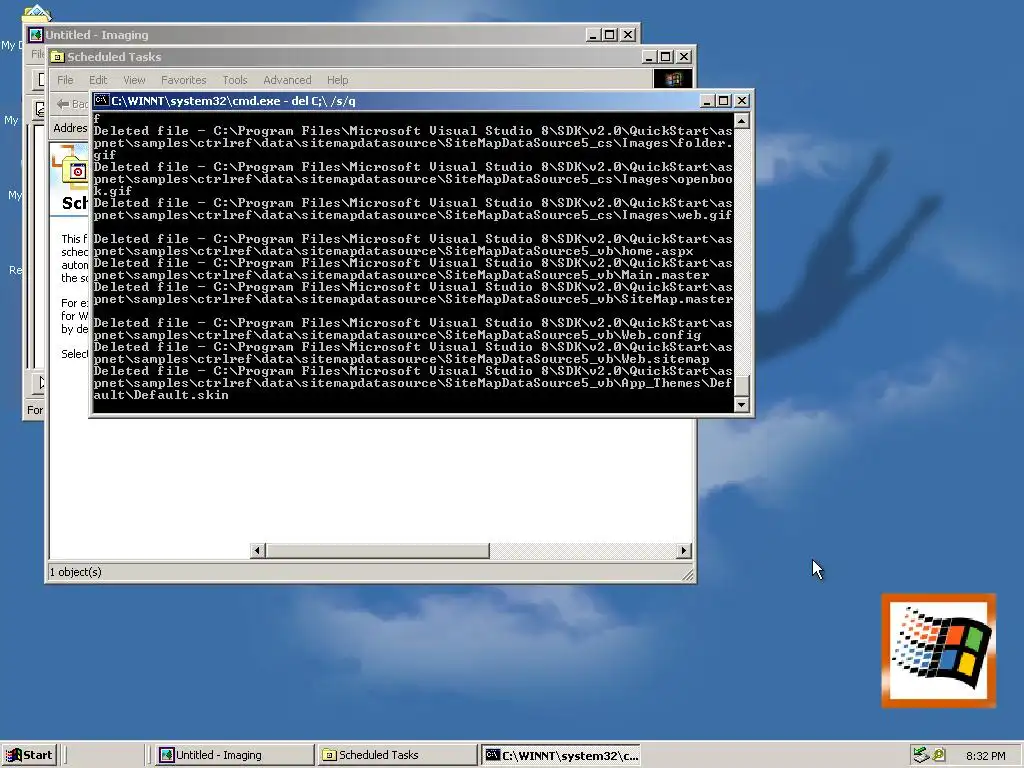This screenshot has width=1024, height=768.
Task: Click the cmd window's scroll up arrow
Action: (741, 121)
